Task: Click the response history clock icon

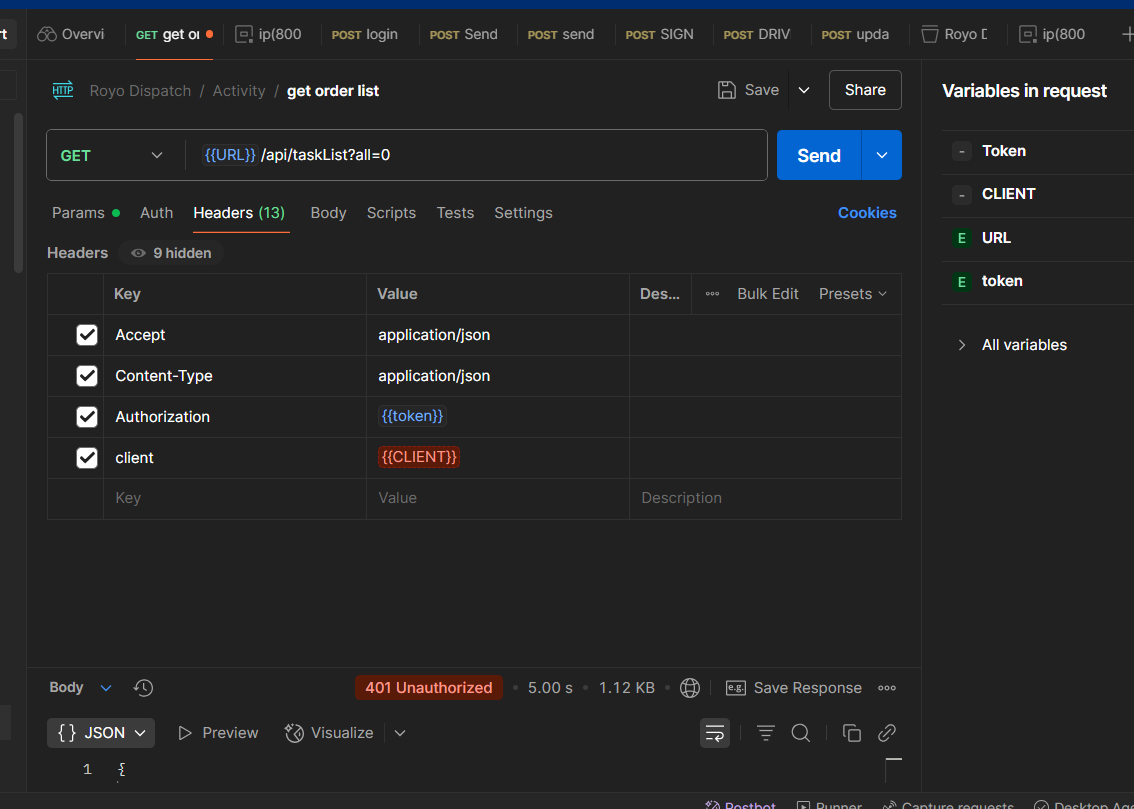Action: pos(143,688)
